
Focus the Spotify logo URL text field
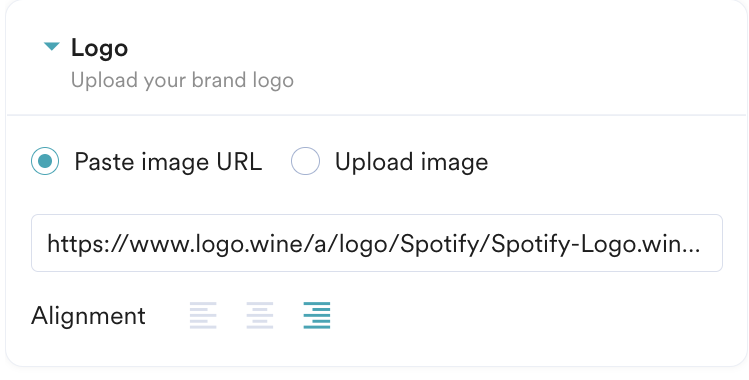(377, 243)
